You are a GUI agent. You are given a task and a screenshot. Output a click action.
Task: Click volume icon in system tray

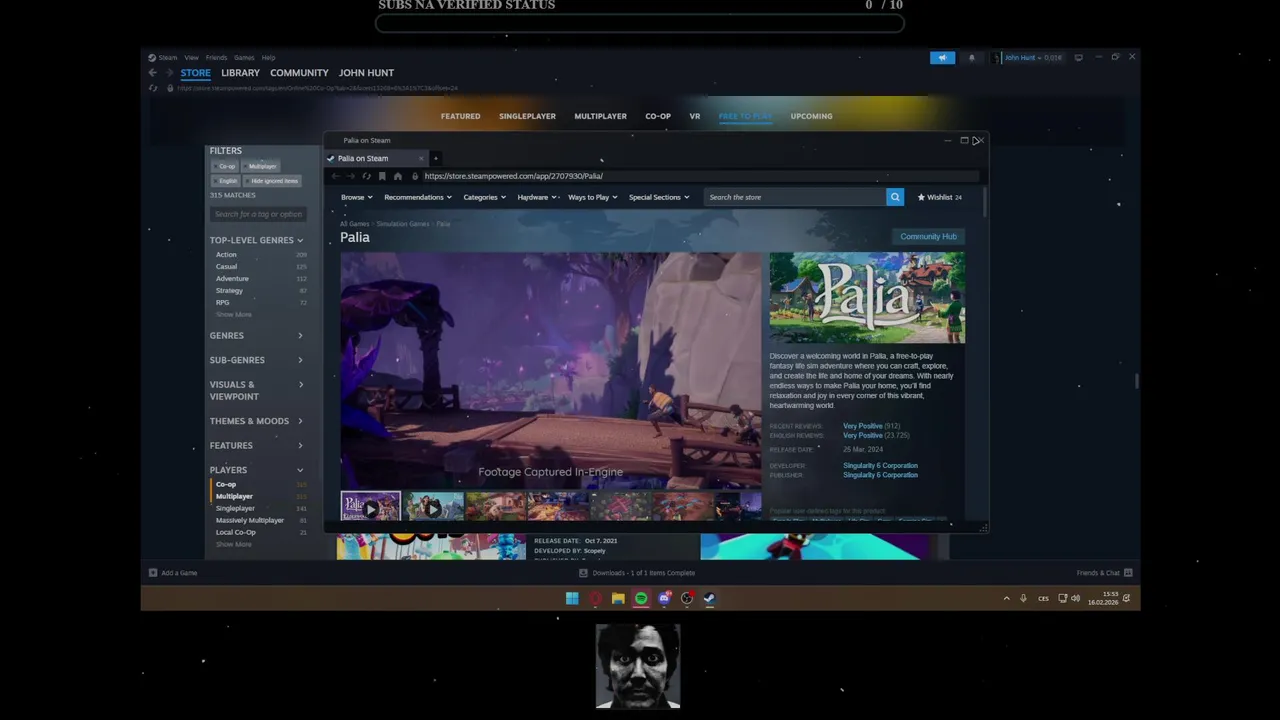coord(1076,598)
